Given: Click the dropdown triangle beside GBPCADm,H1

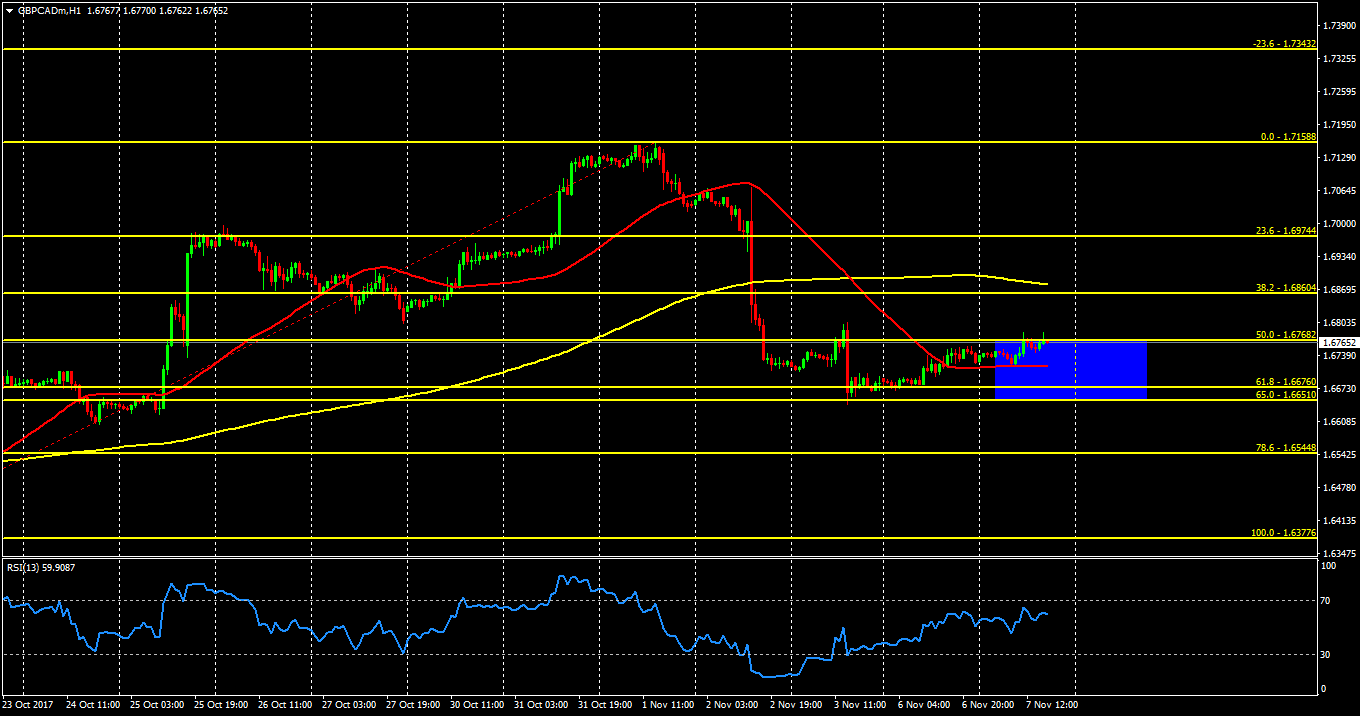Looking at the screenshot, I should click(x=9, y=9).
